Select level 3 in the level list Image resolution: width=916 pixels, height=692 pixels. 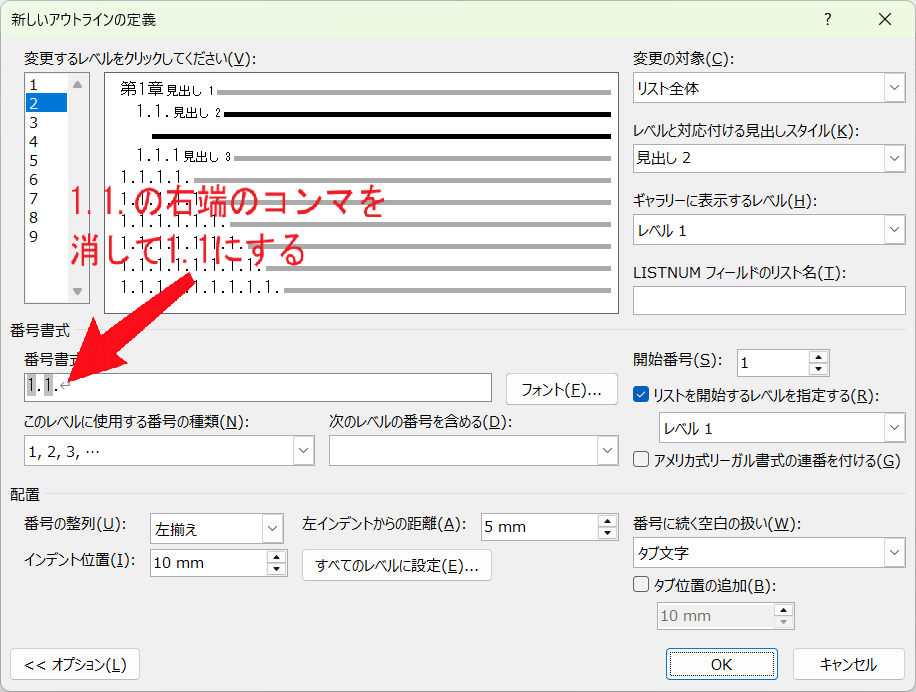click(x=47, y=123)
